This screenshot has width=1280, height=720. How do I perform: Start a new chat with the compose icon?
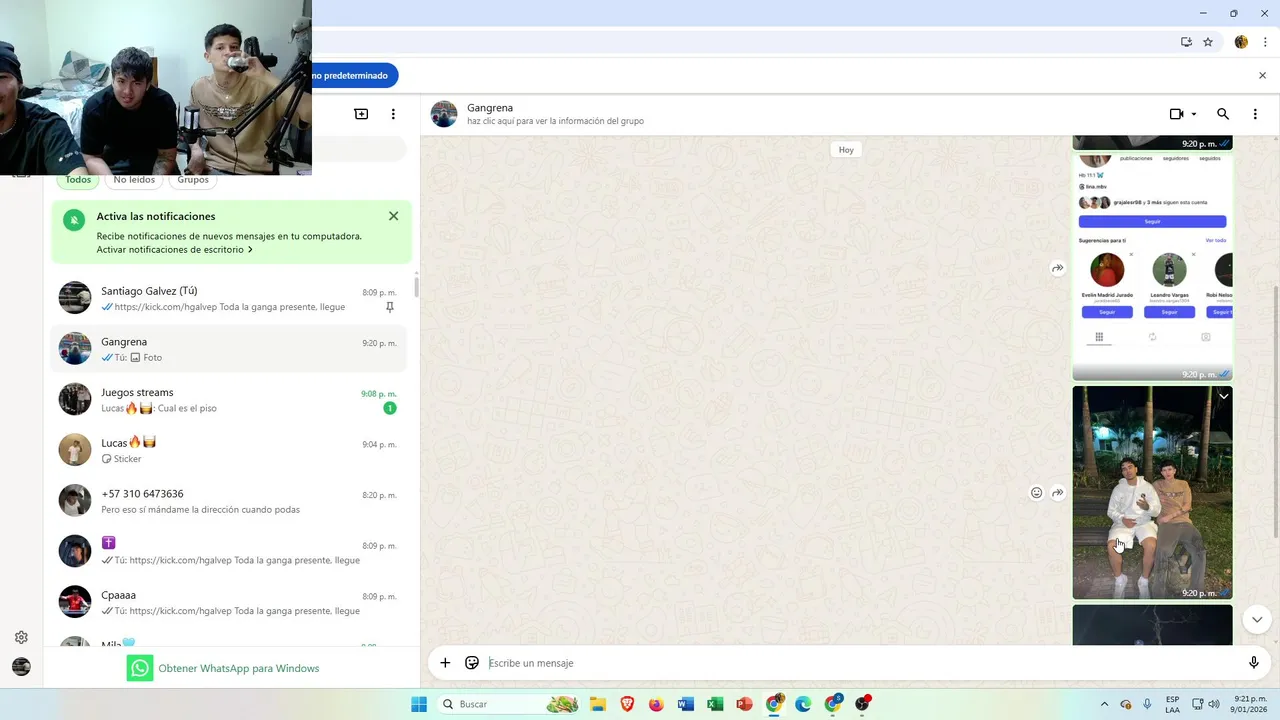click(361, 114)
